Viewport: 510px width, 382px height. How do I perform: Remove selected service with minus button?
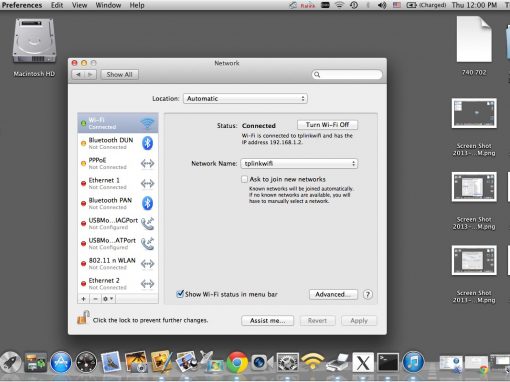point(95,299)
